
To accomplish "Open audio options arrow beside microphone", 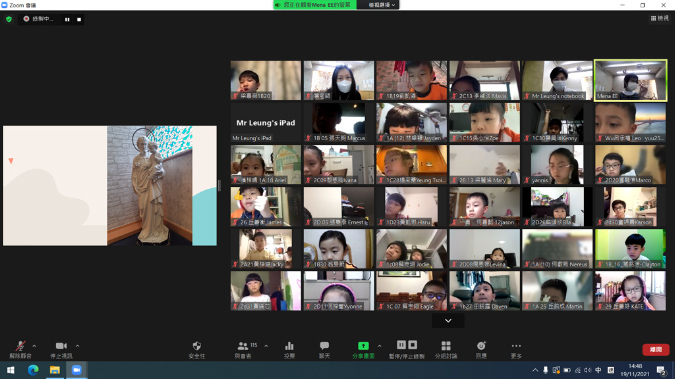I will click(x=34, y=346).
